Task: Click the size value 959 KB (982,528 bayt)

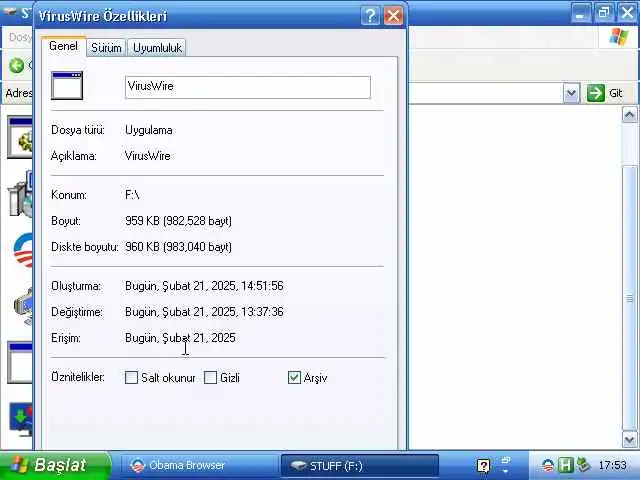Action: [x=178, y=221]
